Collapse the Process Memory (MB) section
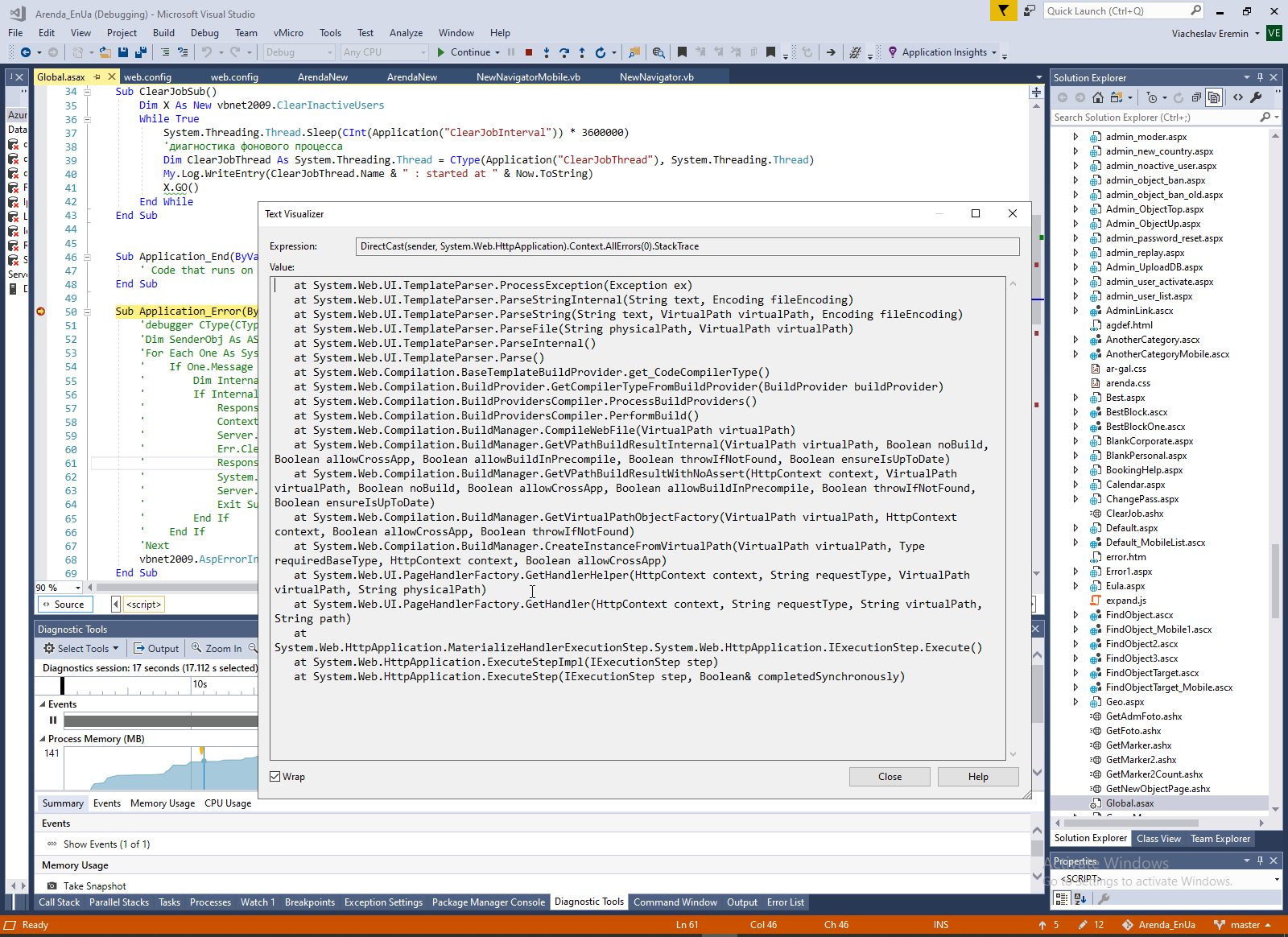The width and height of the screenshot is (1288, 937). [x=43, y=739]
